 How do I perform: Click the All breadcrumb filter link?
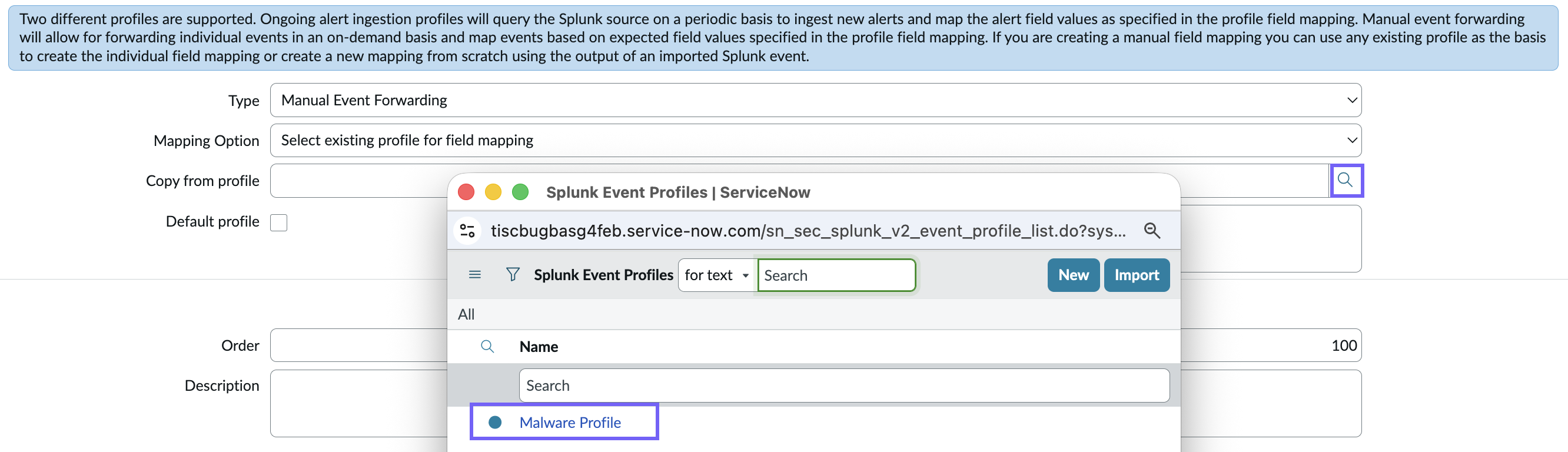[x=466, y=314]
